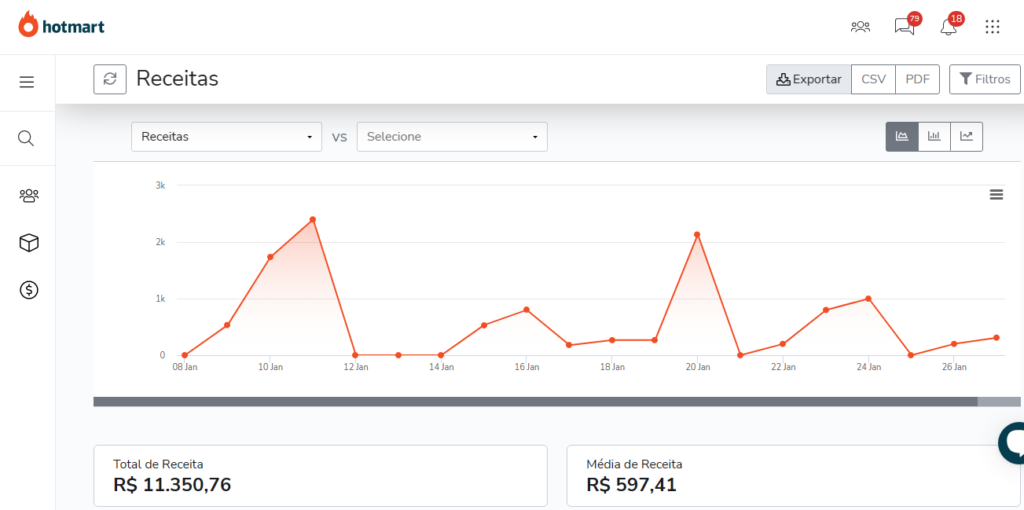
Task: Open the community people icon in header
Action: coord(860,27)
